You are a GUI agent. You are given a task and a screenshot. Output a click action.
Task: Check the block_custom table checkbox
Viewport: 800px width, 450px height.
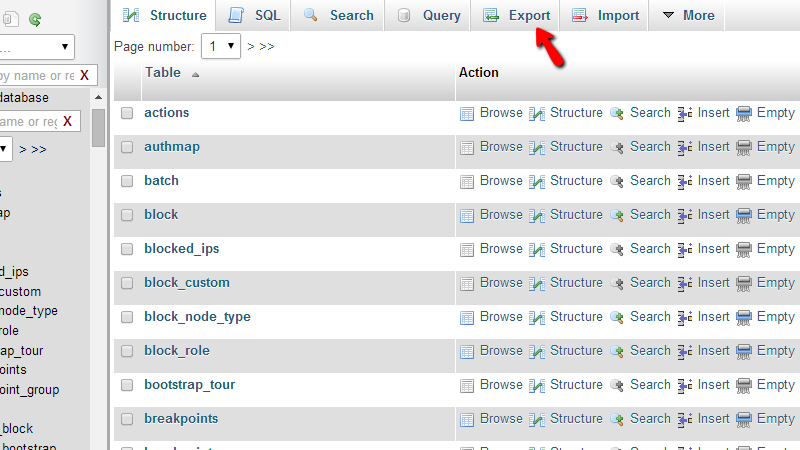(x=127, y=283)
